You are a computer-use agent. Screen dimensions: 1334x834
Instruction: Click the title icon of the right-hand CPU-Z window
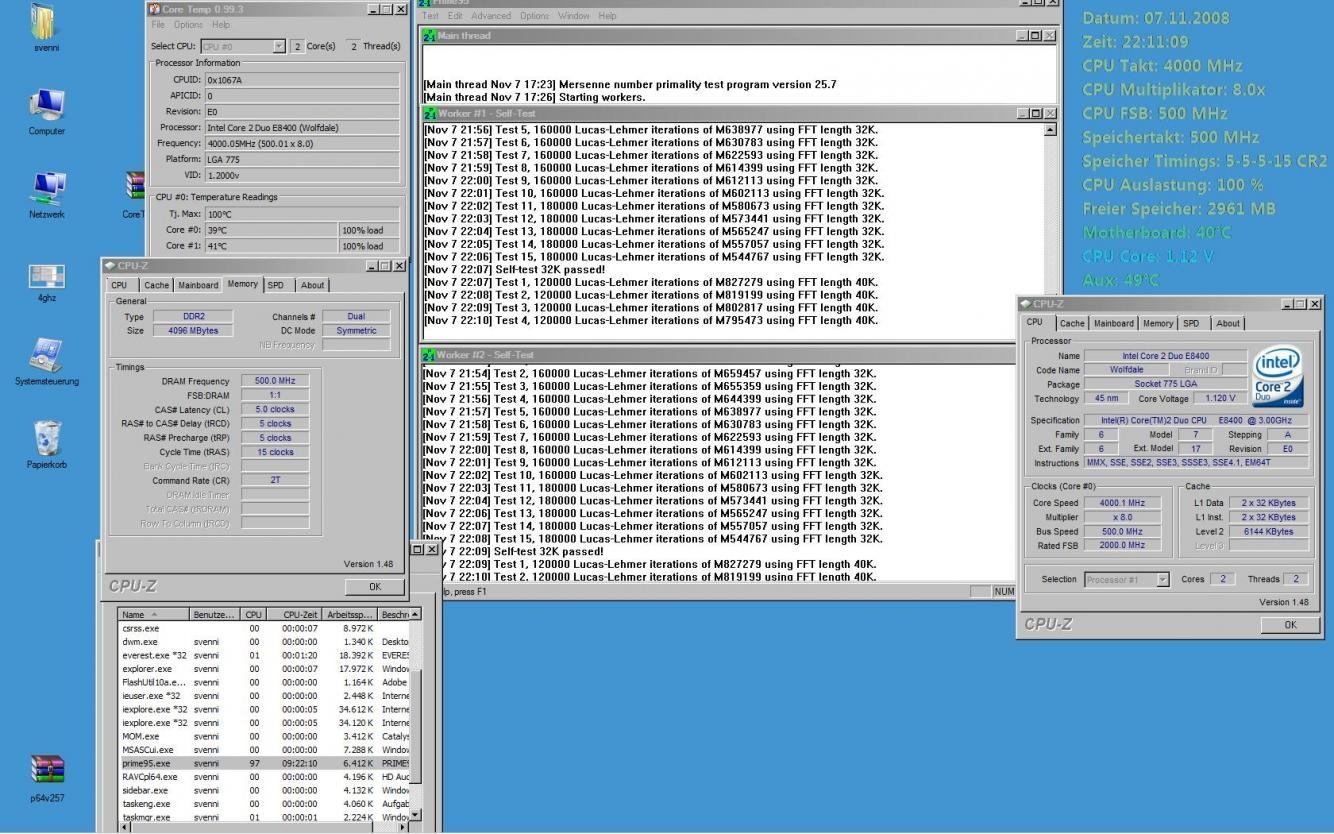pos(1025,303)
